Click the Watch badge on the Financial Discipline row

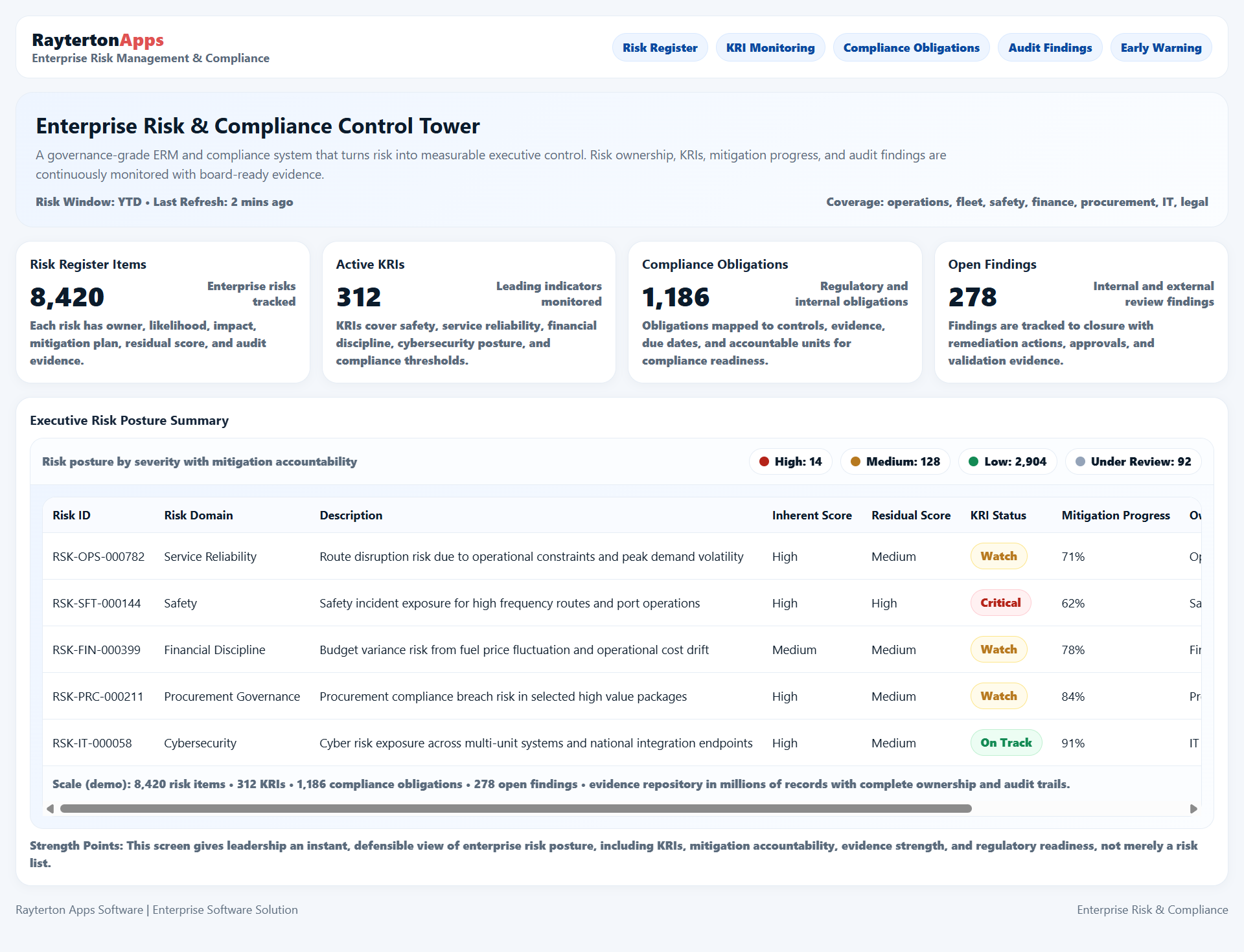pos(998,649)
